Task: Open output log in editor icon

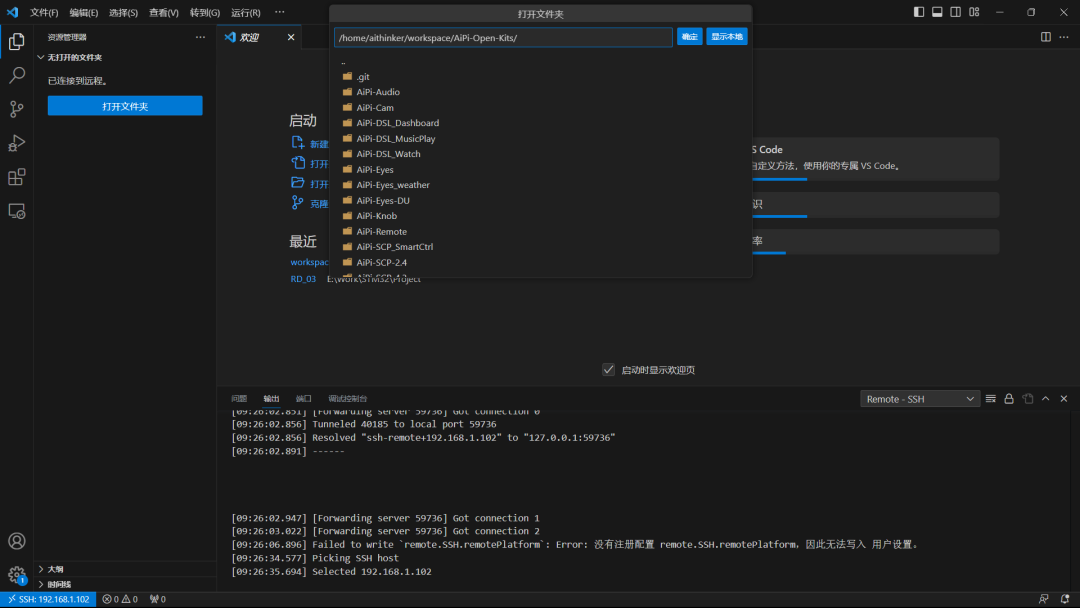Action: pos(1028,399)
